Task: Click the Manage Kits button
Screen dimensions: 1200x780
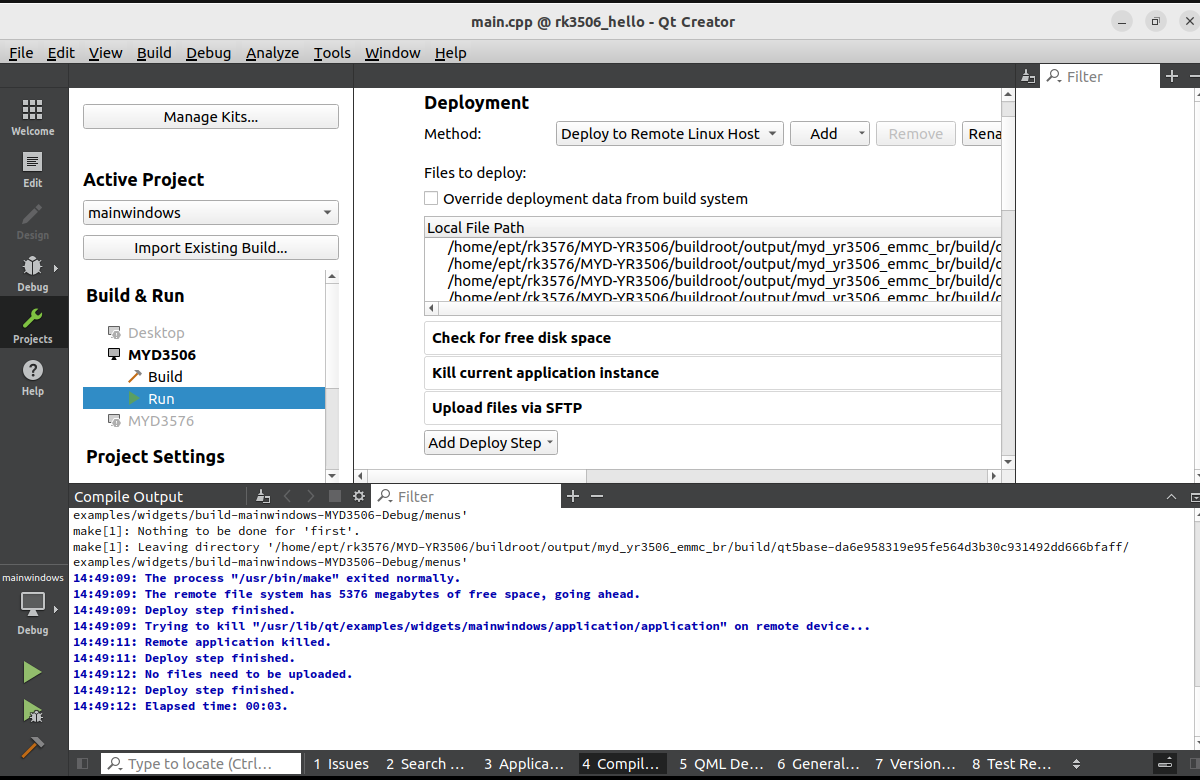Action: [211, 117]
